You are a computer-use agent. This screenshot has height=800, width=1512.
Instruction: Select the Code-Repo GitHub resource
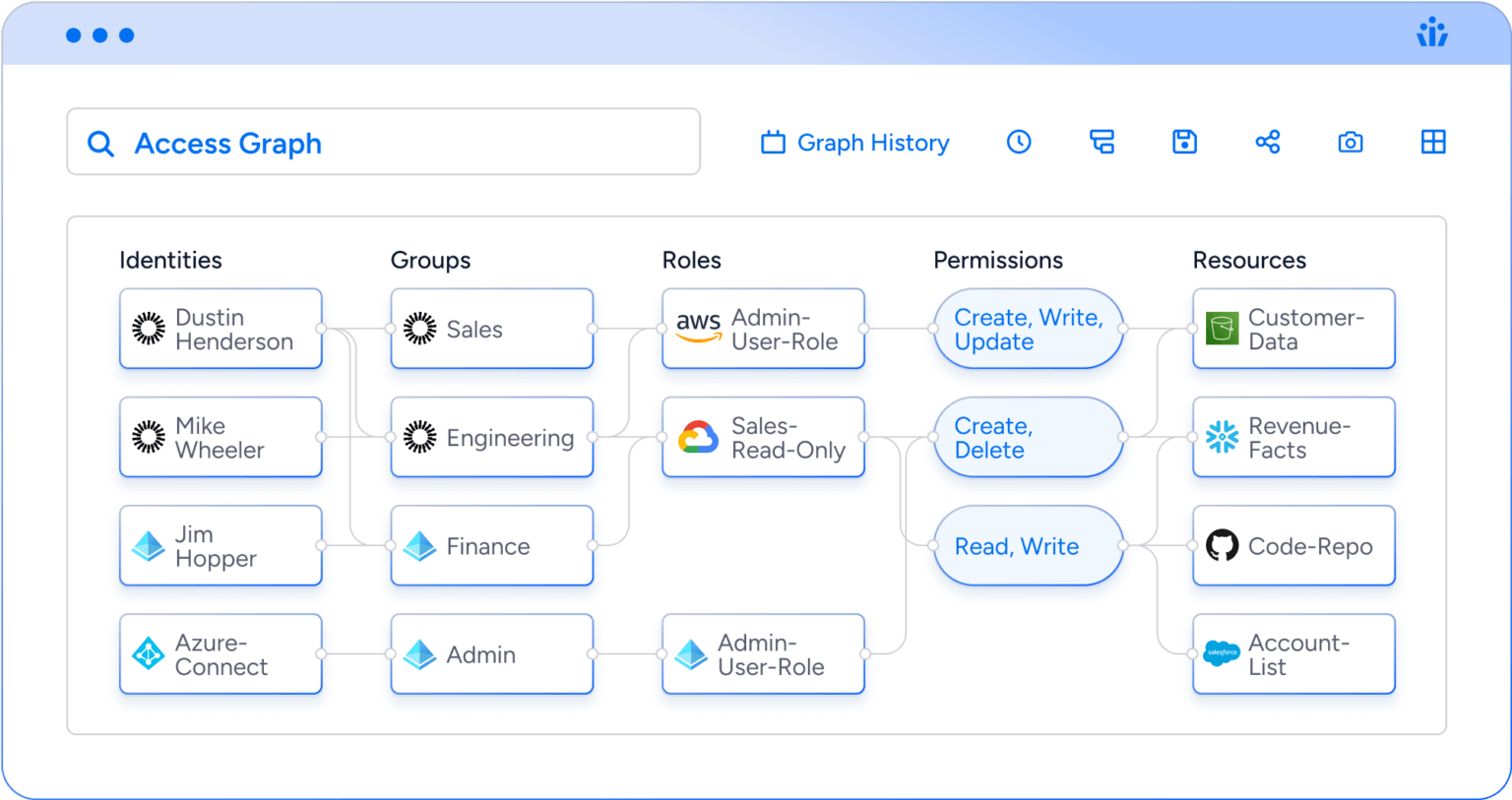(1293, 546)
